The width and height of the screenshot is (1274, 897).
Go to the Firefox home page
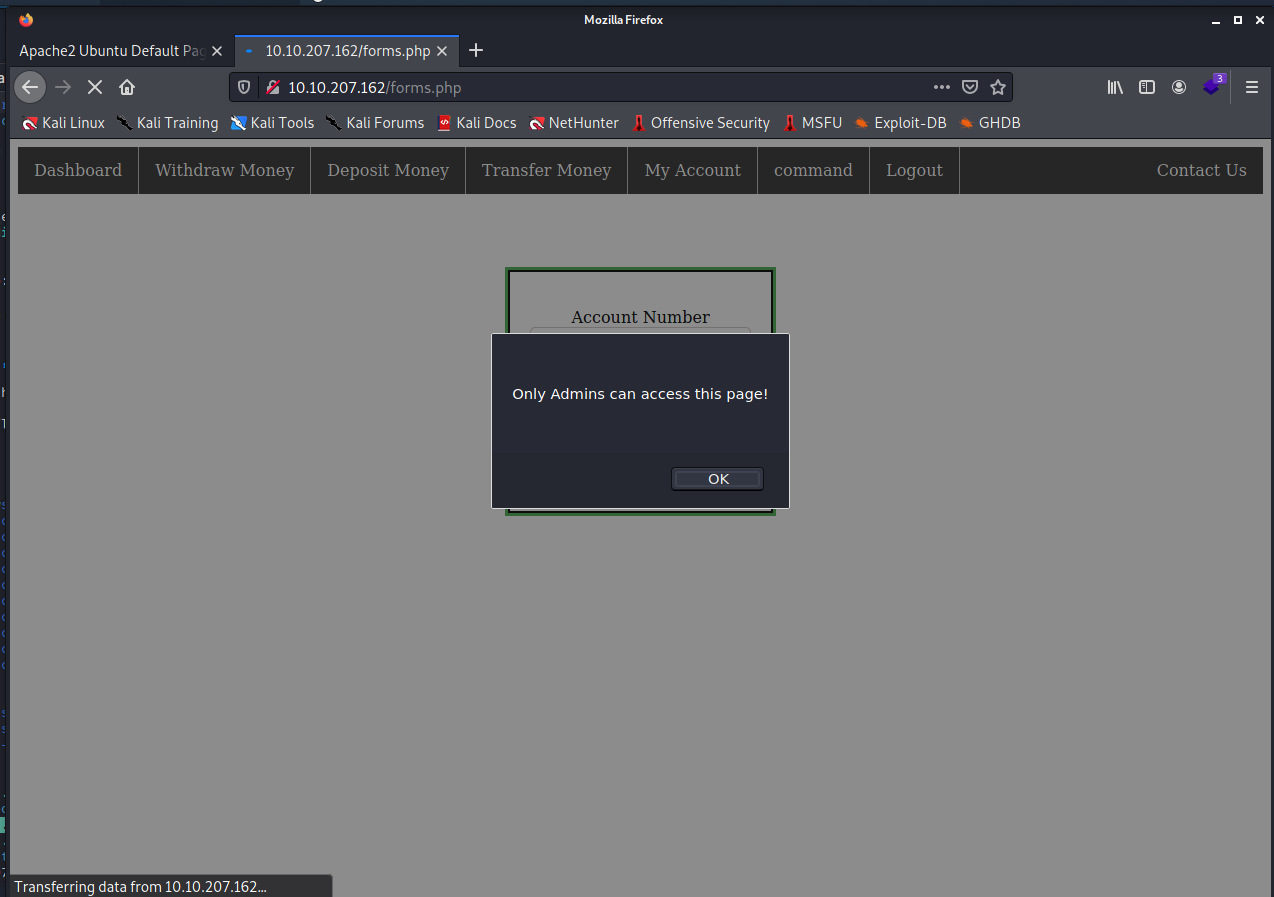pyautogui.click(x=127, y=87)
